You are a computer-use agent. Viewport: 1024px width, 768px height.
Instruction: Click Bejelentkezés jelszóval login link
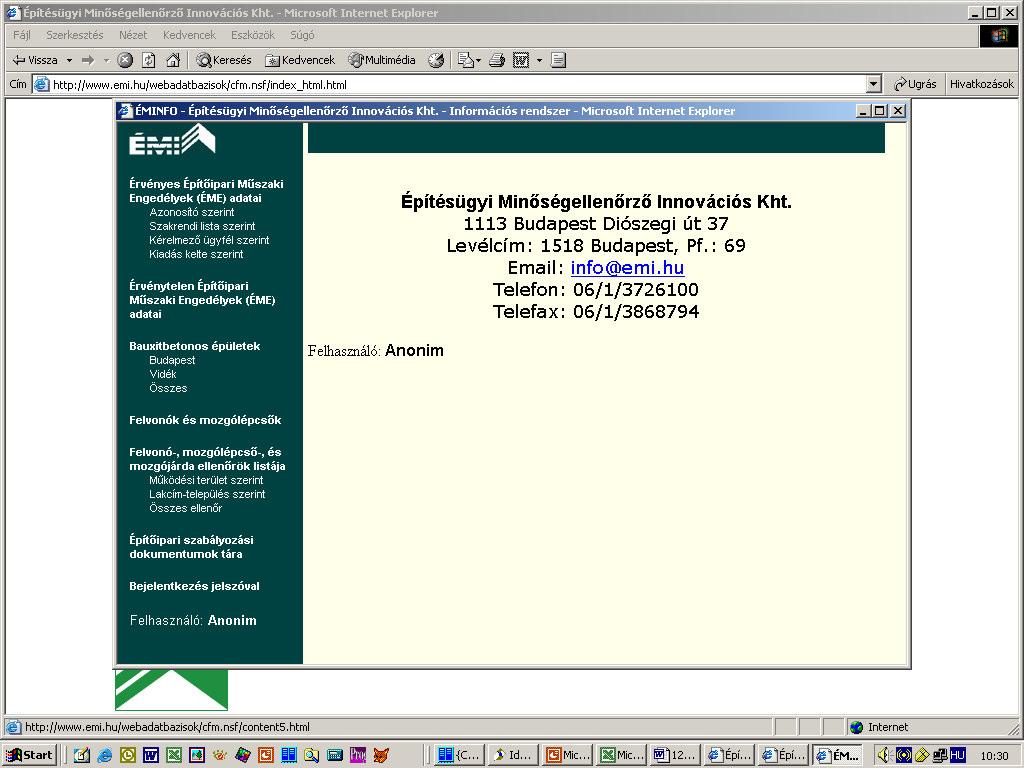194,586
